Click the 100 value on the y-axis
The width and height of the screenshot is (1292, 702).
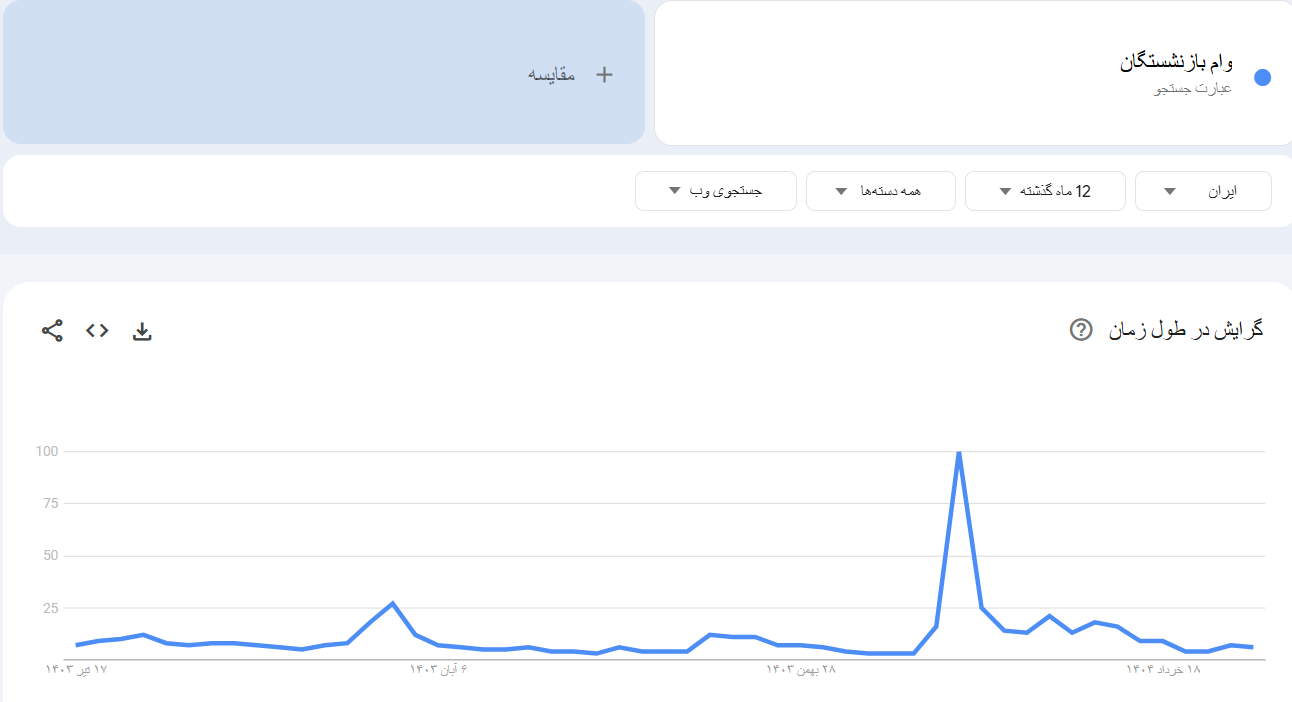pos(48,452)
